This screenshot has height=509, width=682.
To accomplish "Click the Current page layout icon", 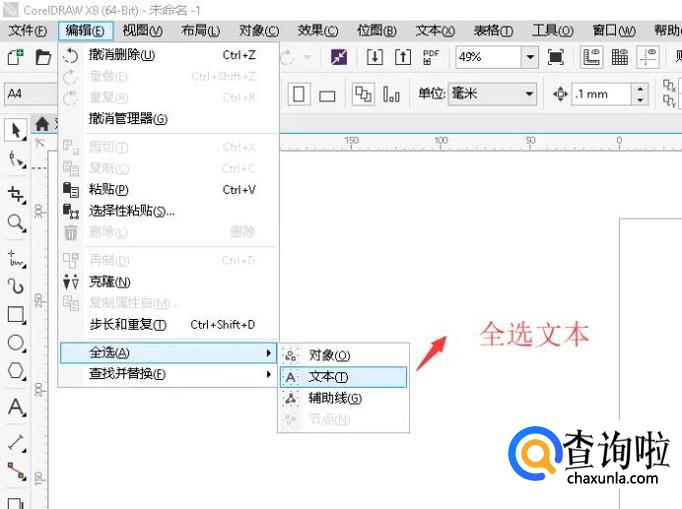I will 391,94.
